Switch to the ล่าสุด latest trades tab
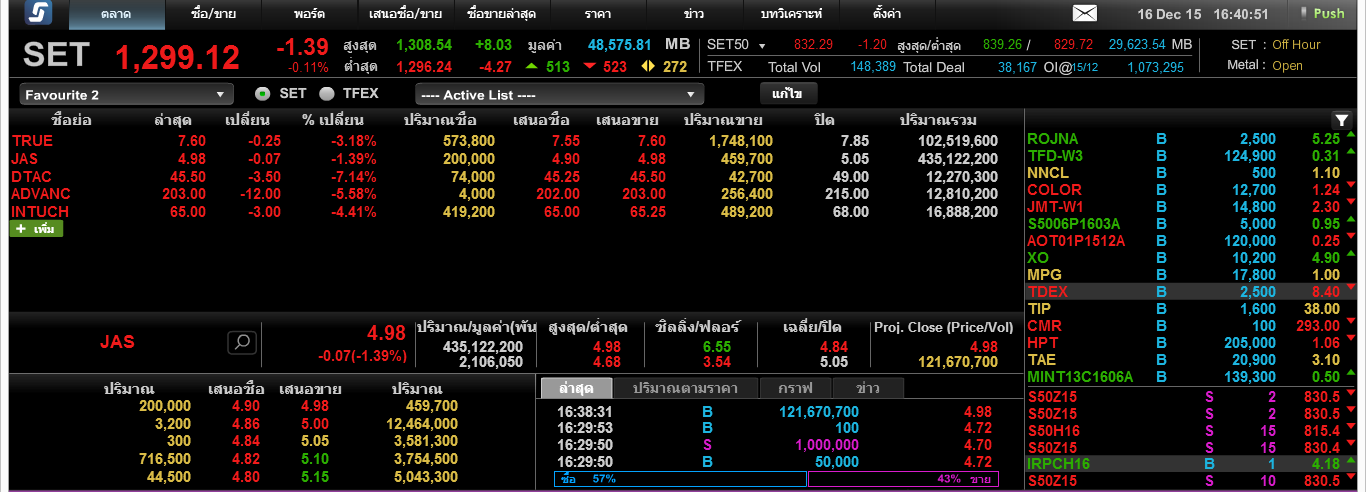1366x492 pixels. 577,388
